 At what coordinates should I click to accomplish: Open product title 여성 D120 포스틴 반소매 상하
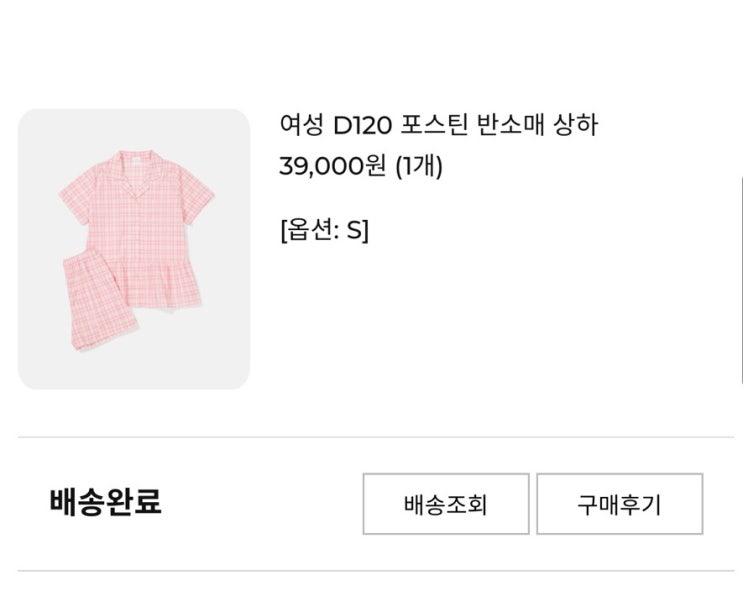point(438,126)
